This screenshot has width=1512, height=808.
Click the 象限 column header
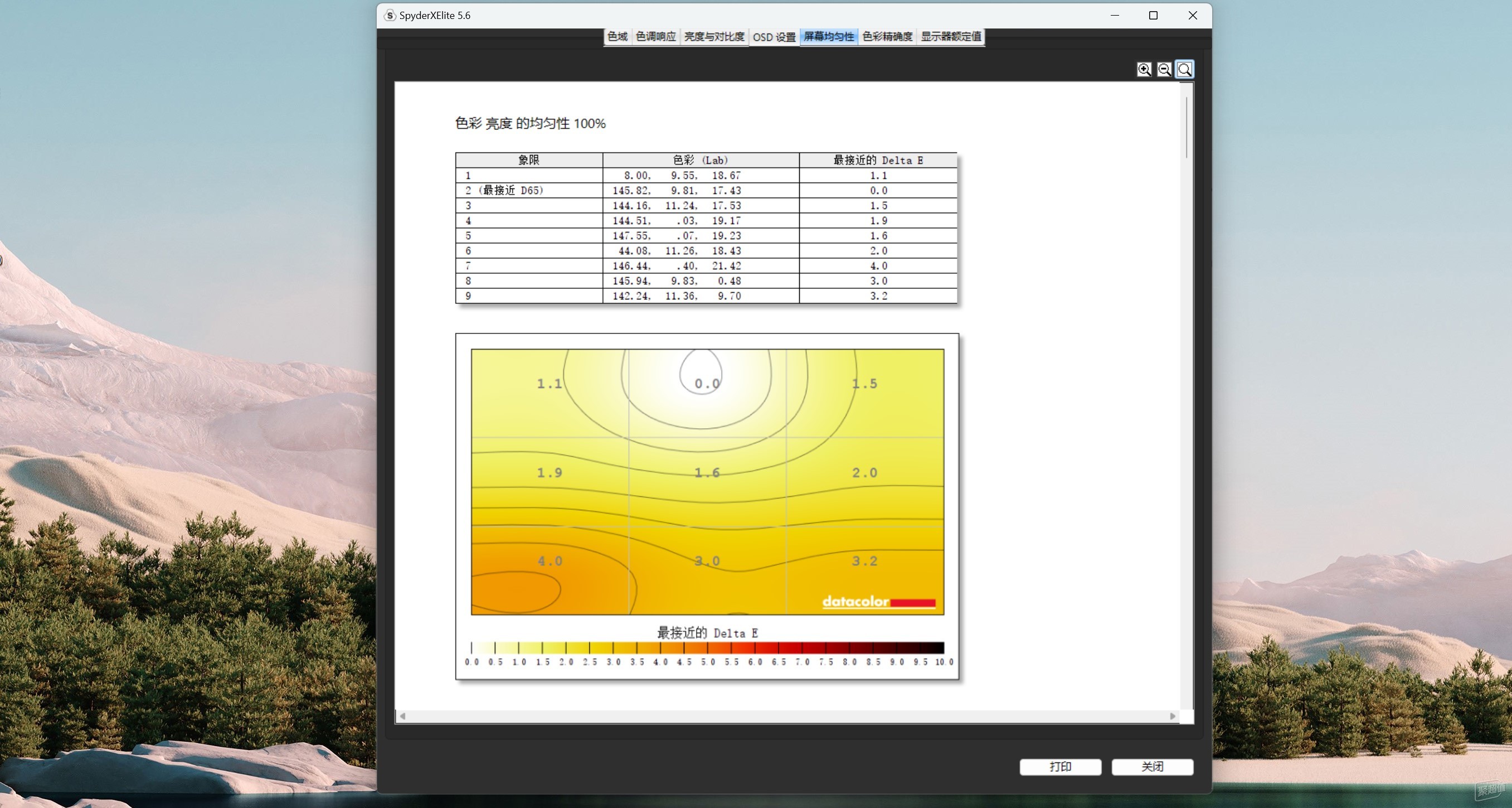tap(529, 159)
